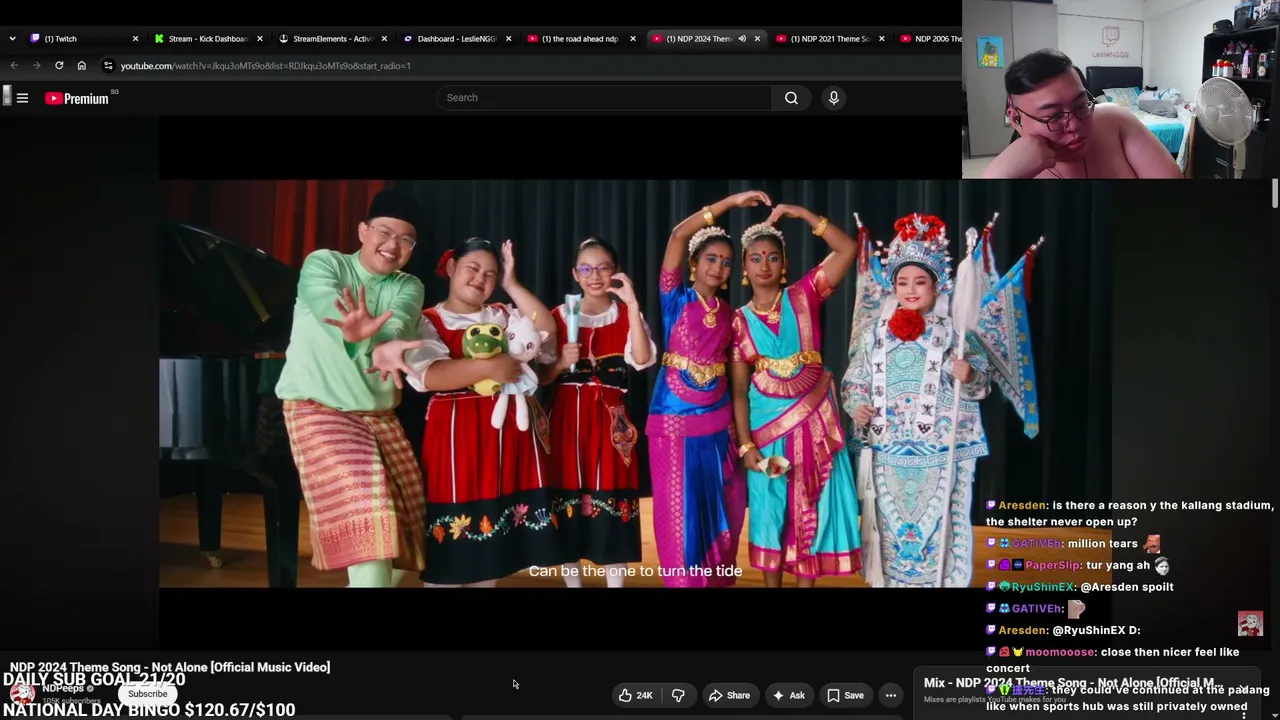
Task: Close the Dashboard - LeslieNGGG tab
Action: [x=508, y=39]
